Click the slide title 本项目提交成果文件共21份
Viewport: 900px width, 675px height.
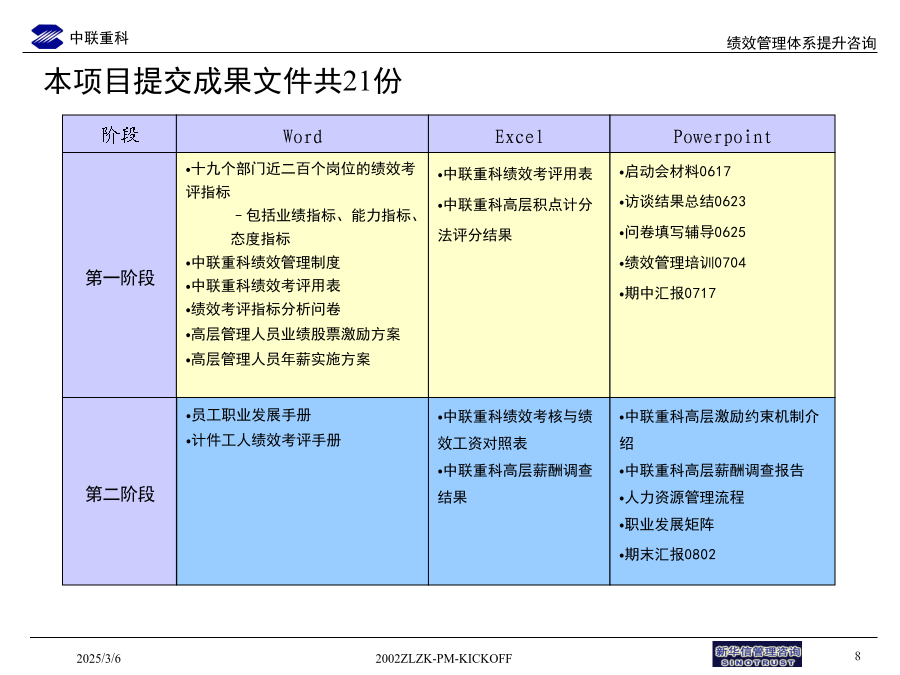click(223, 80)
